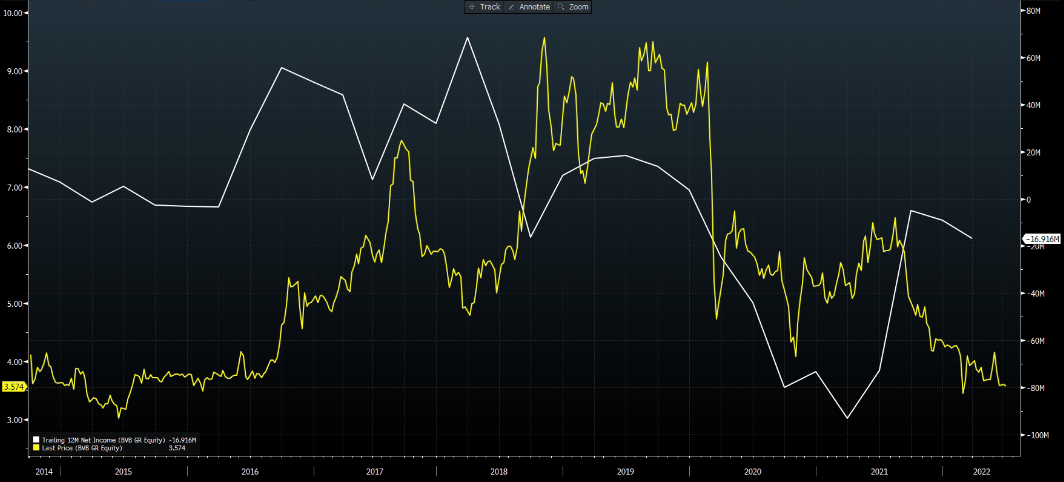Select legend entry Last Price (BVB GR Equity)
The image size is (1064, 482).
click(x=82, y=448)
